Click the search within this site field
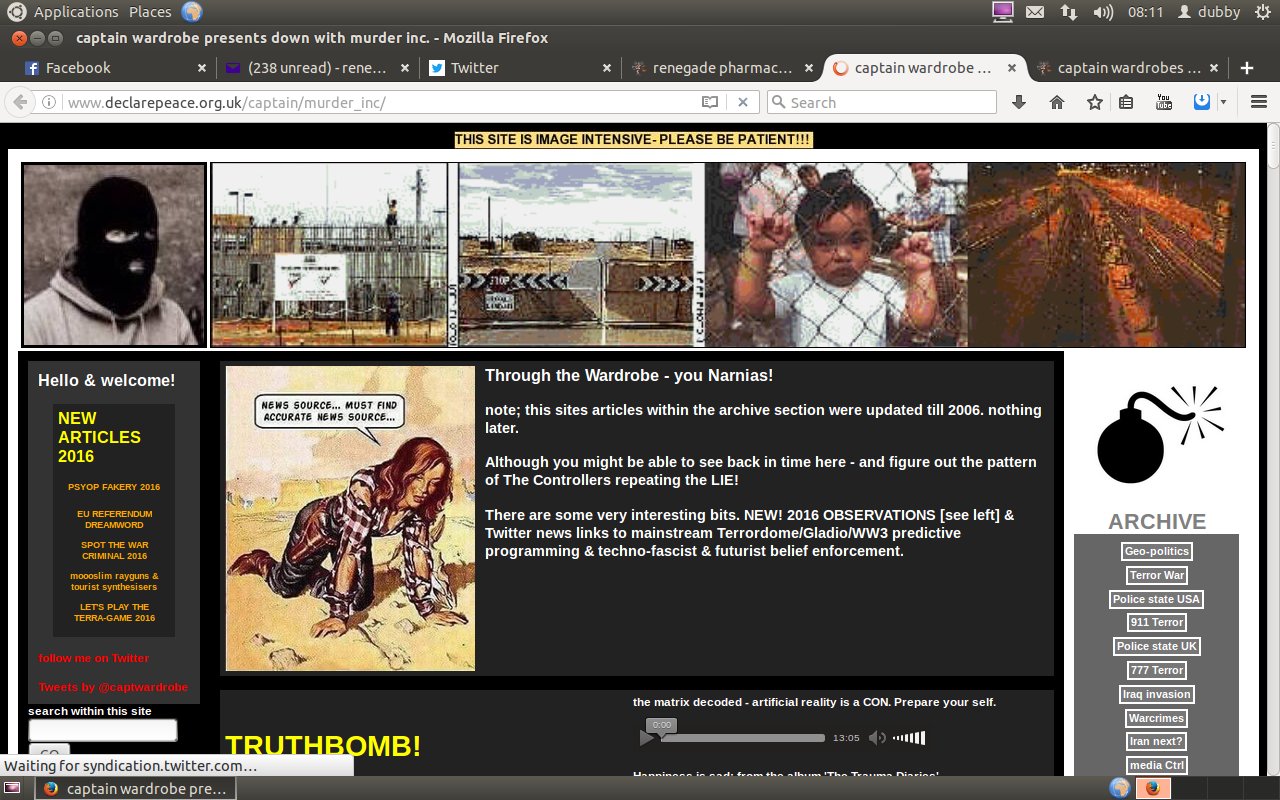The image size is (1280, 800). point(103,730)
